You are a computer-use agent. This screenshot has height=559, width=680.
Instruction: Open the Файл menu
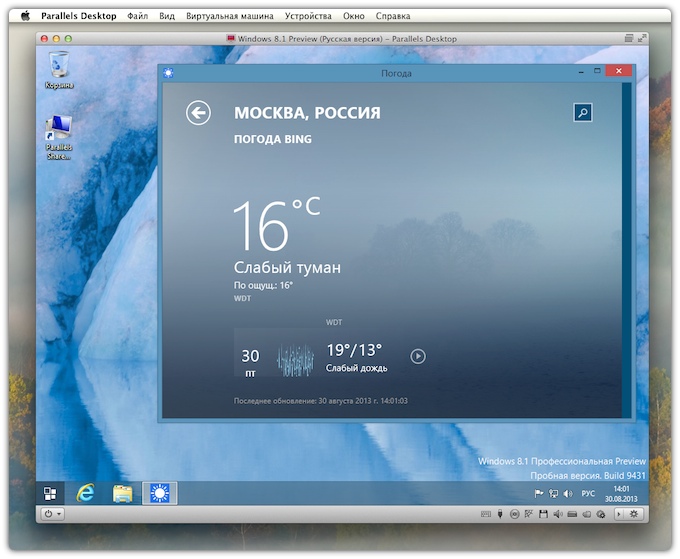point(137,16)
